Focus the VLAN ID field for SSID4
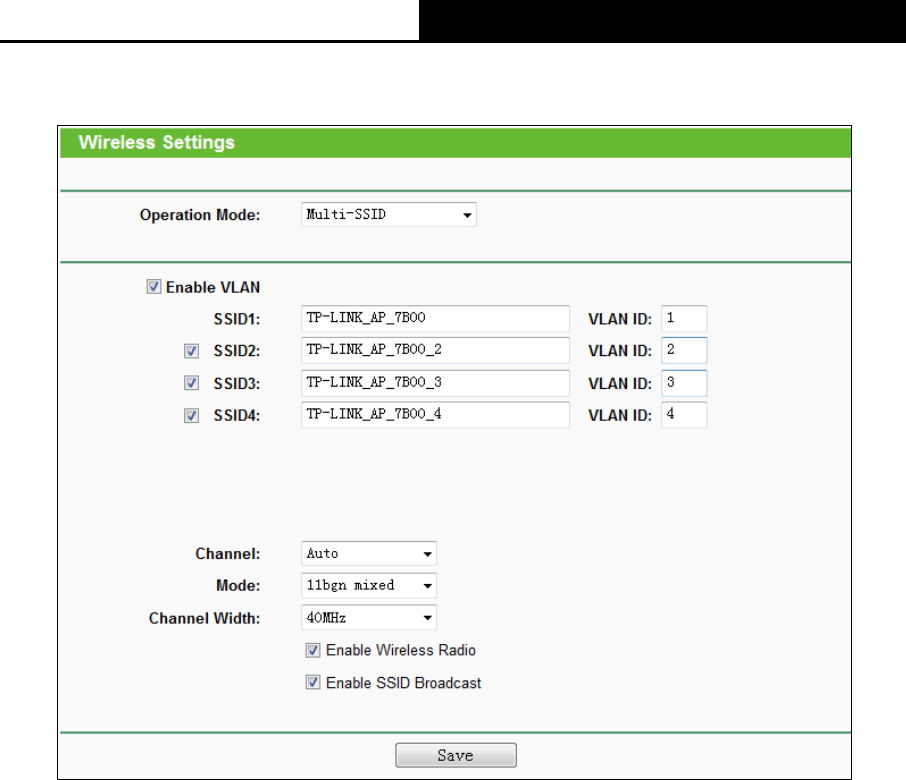This screenshot has height=780, width=906. coord(684,415)
